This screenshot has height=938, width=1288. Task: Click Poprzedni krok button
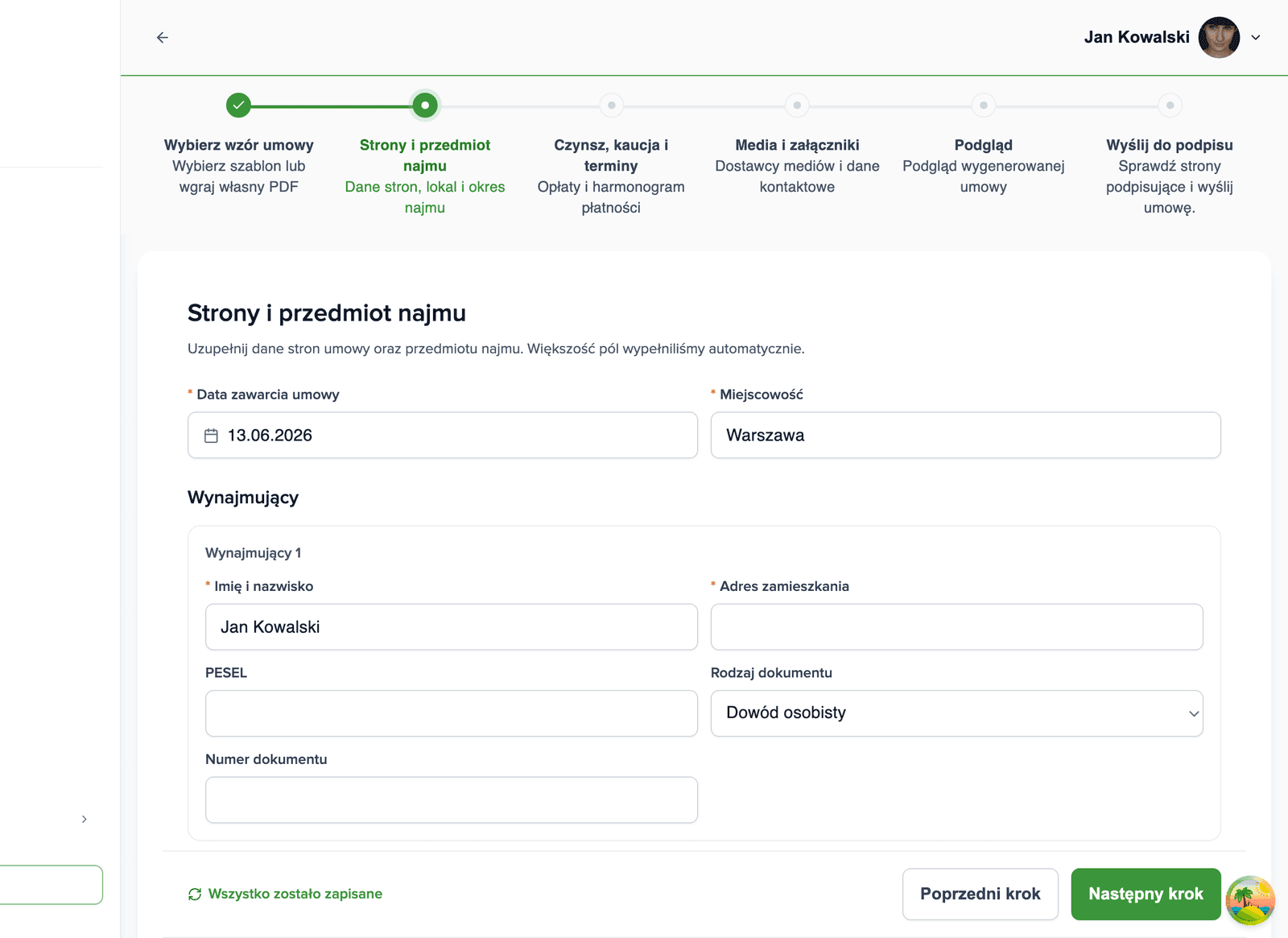tap(980, 894)
